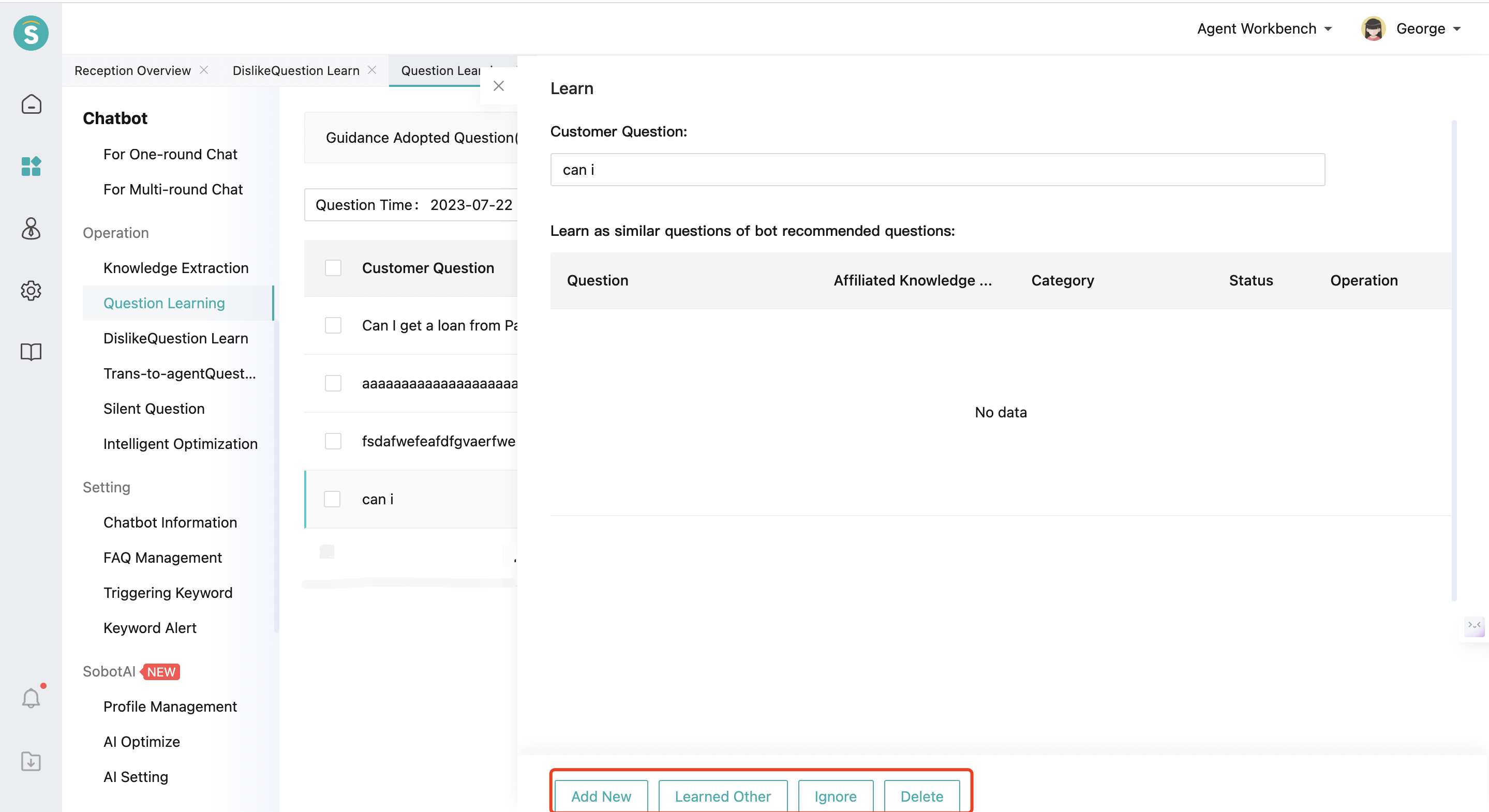1489x812 pixels.
Task: Click the Customer Question input field
Action: pos(938,169)
